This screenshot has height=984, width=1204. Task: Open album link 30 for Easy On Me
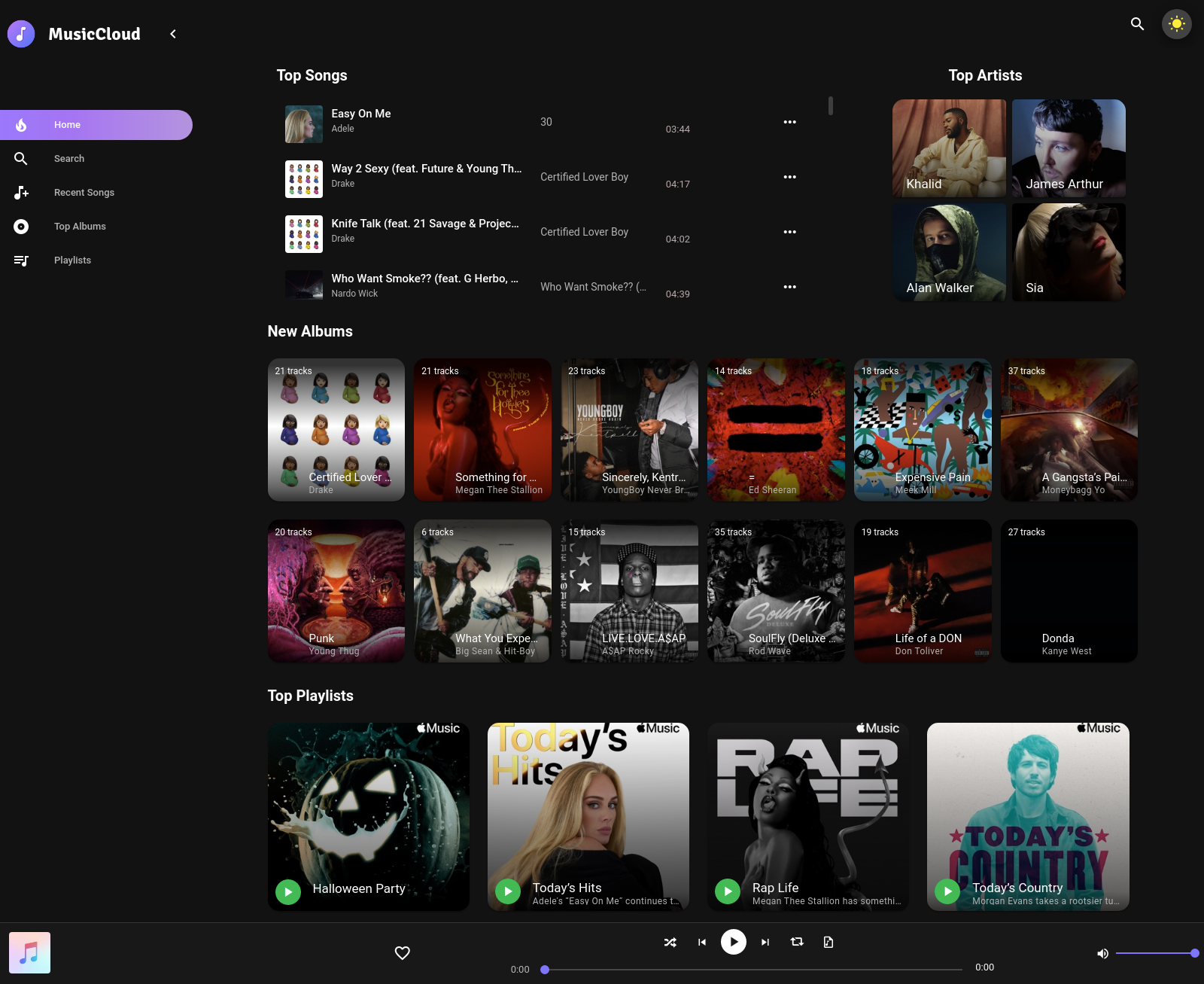[546, 122]
